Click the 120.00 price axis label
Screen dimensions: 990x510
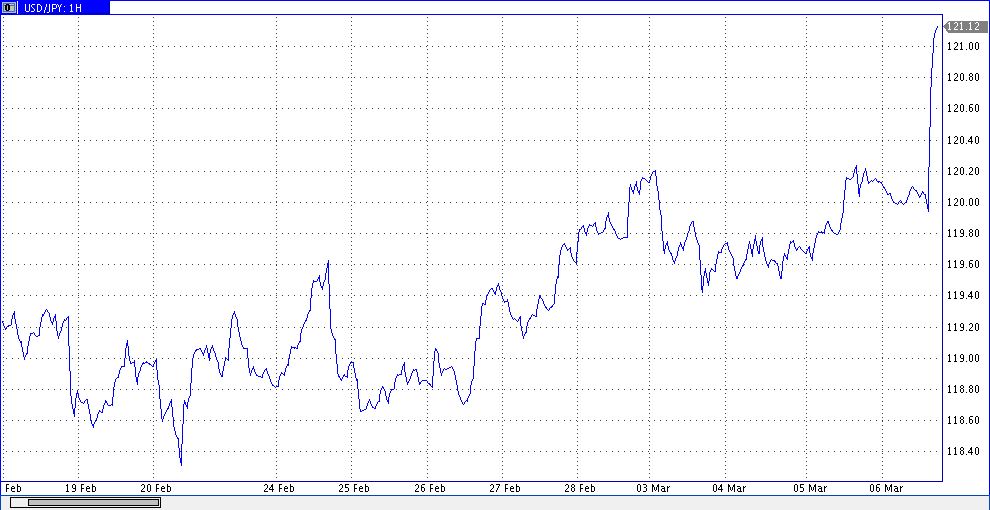click(963, 203)
